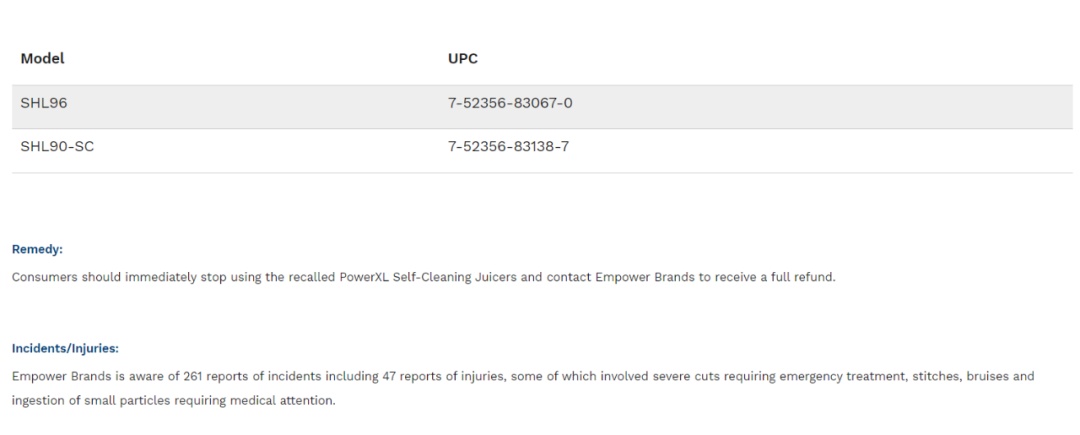Image resolution: width=1080 pixels, height=435 pixels.
Task: Select the SHL96 model cell
Action: [43, 103]
